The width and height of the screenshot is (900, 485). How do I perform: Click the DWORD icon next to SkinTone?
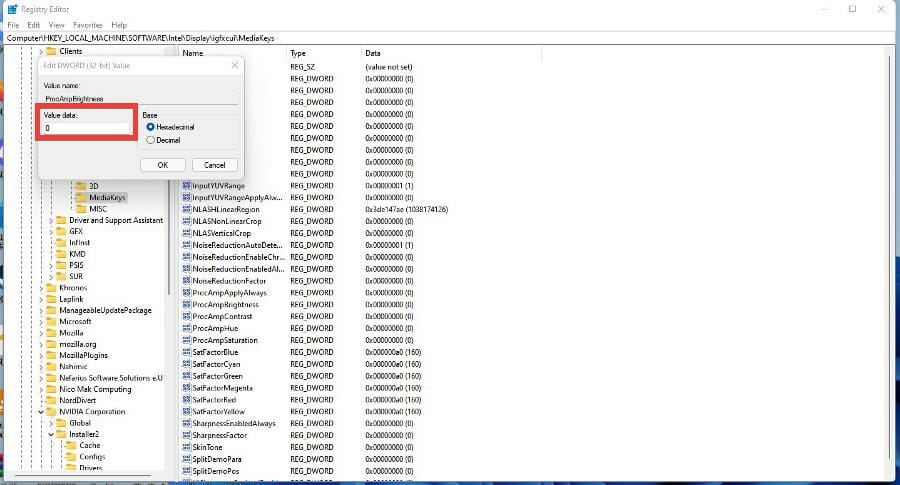coord(186,447)
